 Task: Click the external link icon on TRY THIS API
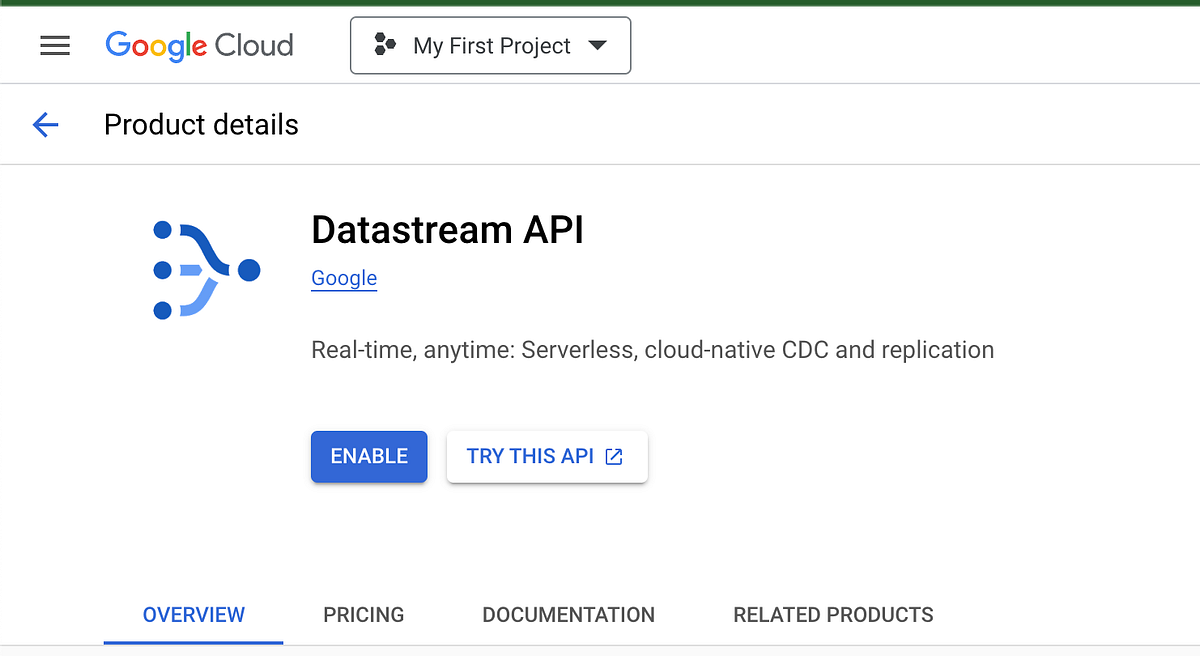[x=614, y=456]
